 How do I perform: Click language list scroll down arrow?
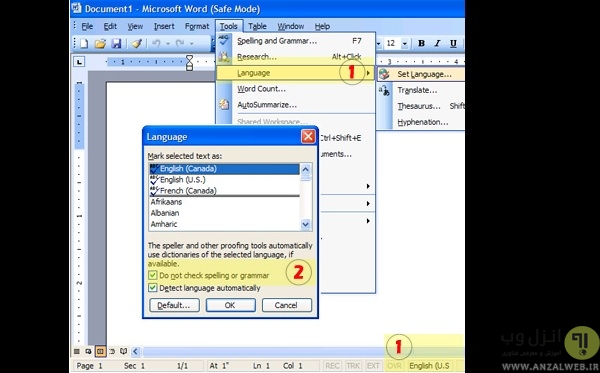pyautogui.click(x=305, y=225)
